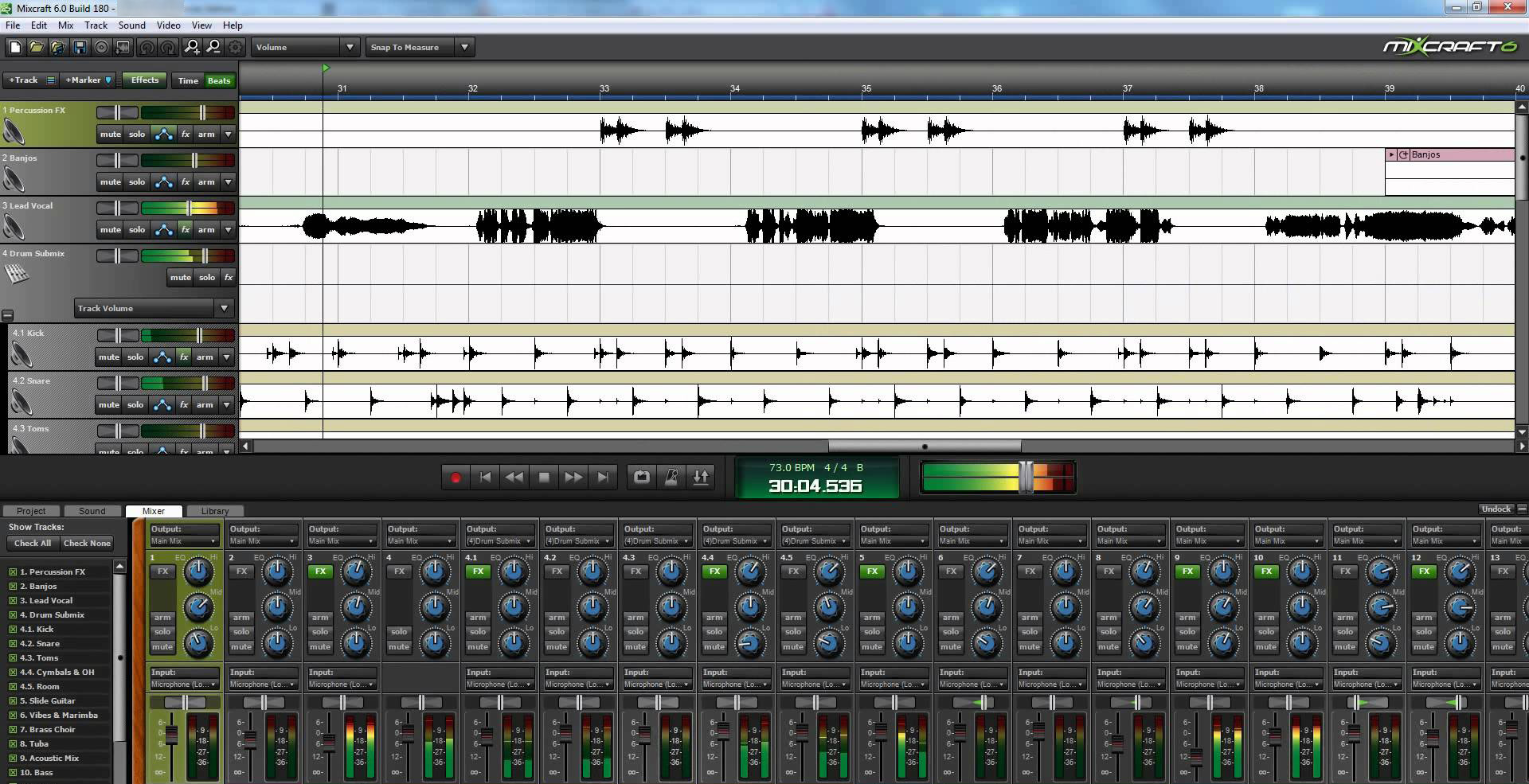Click the burn CD disc icon
Image resolution: width=1529 pixels, height=784 pixels.
(x=101, y=48)
